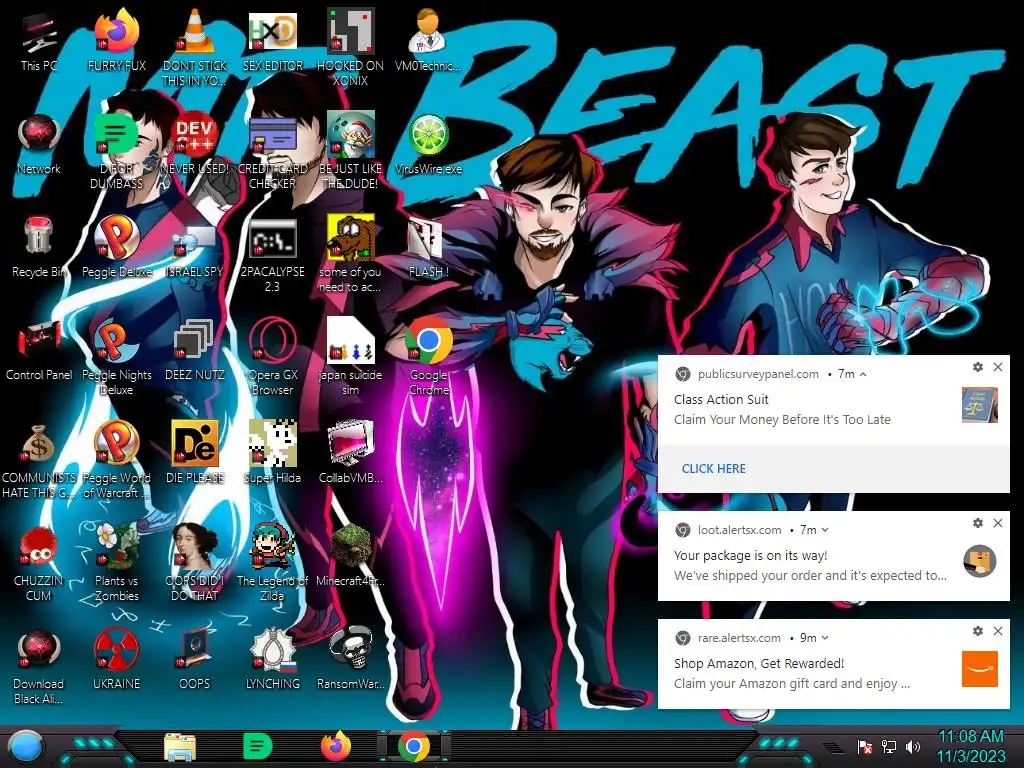1024x768 pixels.
Task: Launch Firefox from the taskbar
Action: [x=336, y=746]
